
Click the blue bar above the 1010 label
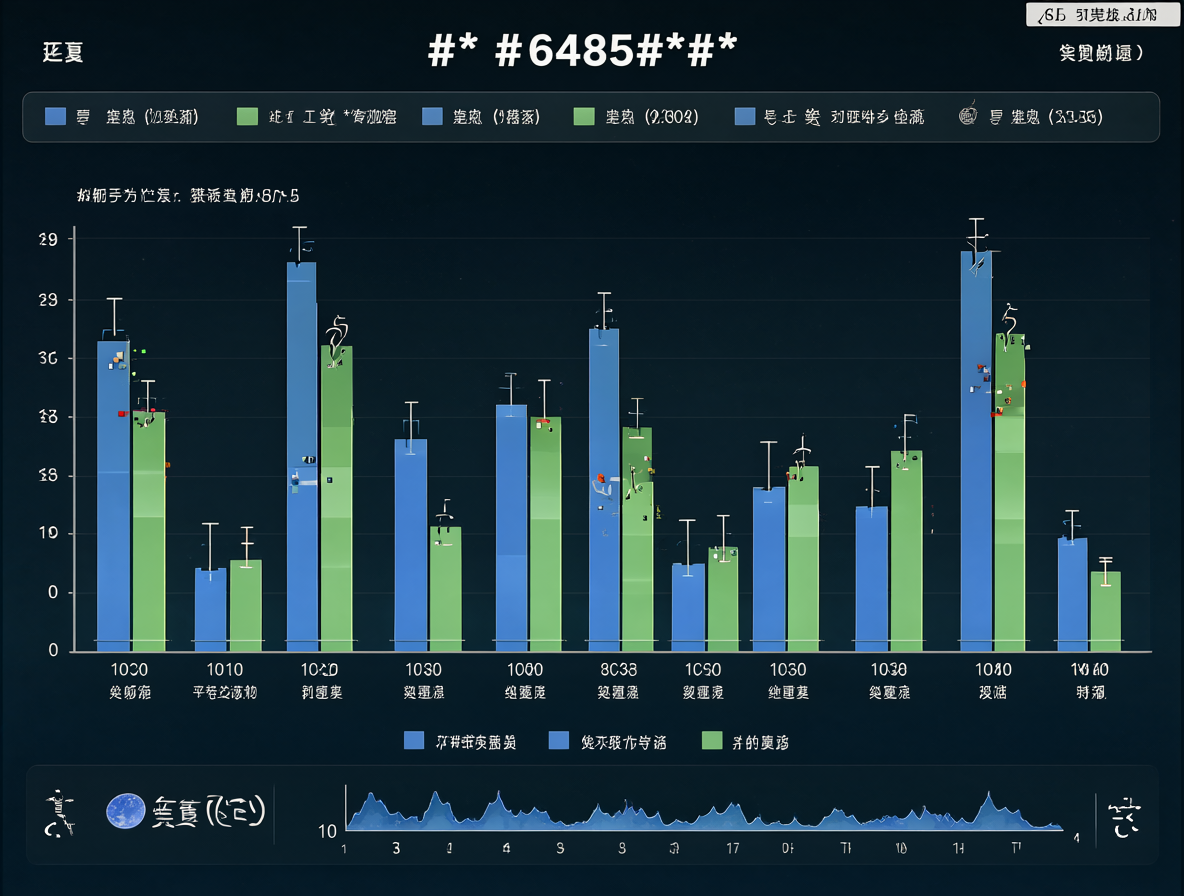[x=211, y=610]
